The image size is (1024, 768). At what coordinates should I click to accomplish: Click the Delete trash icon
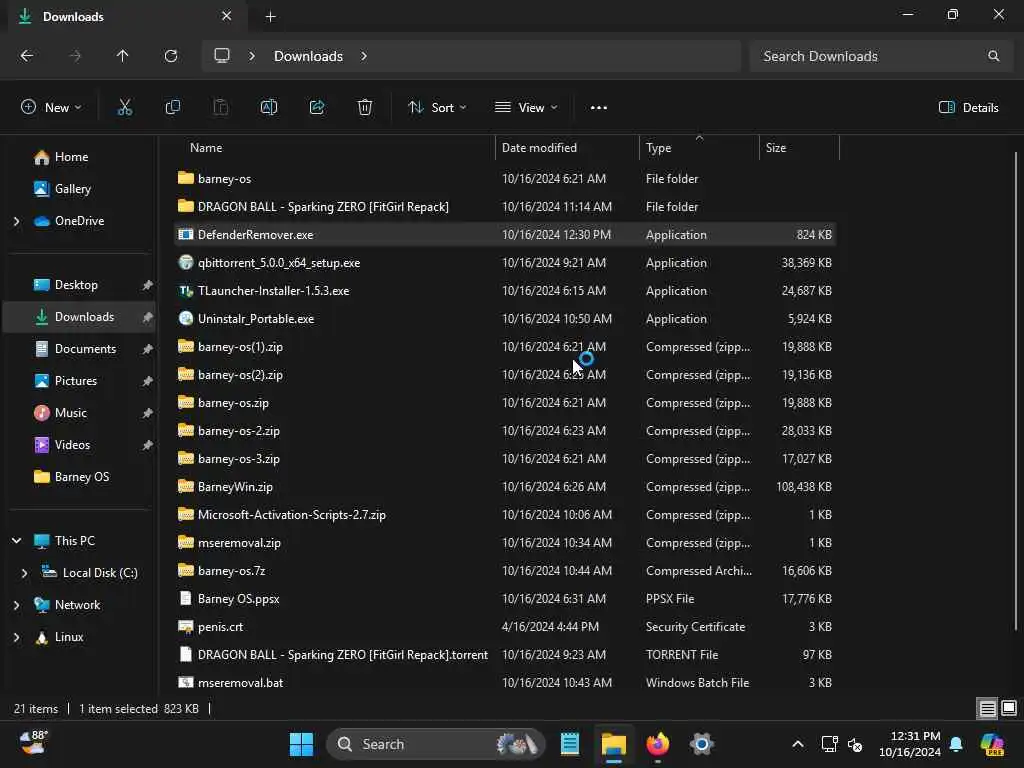click(365, 108)
